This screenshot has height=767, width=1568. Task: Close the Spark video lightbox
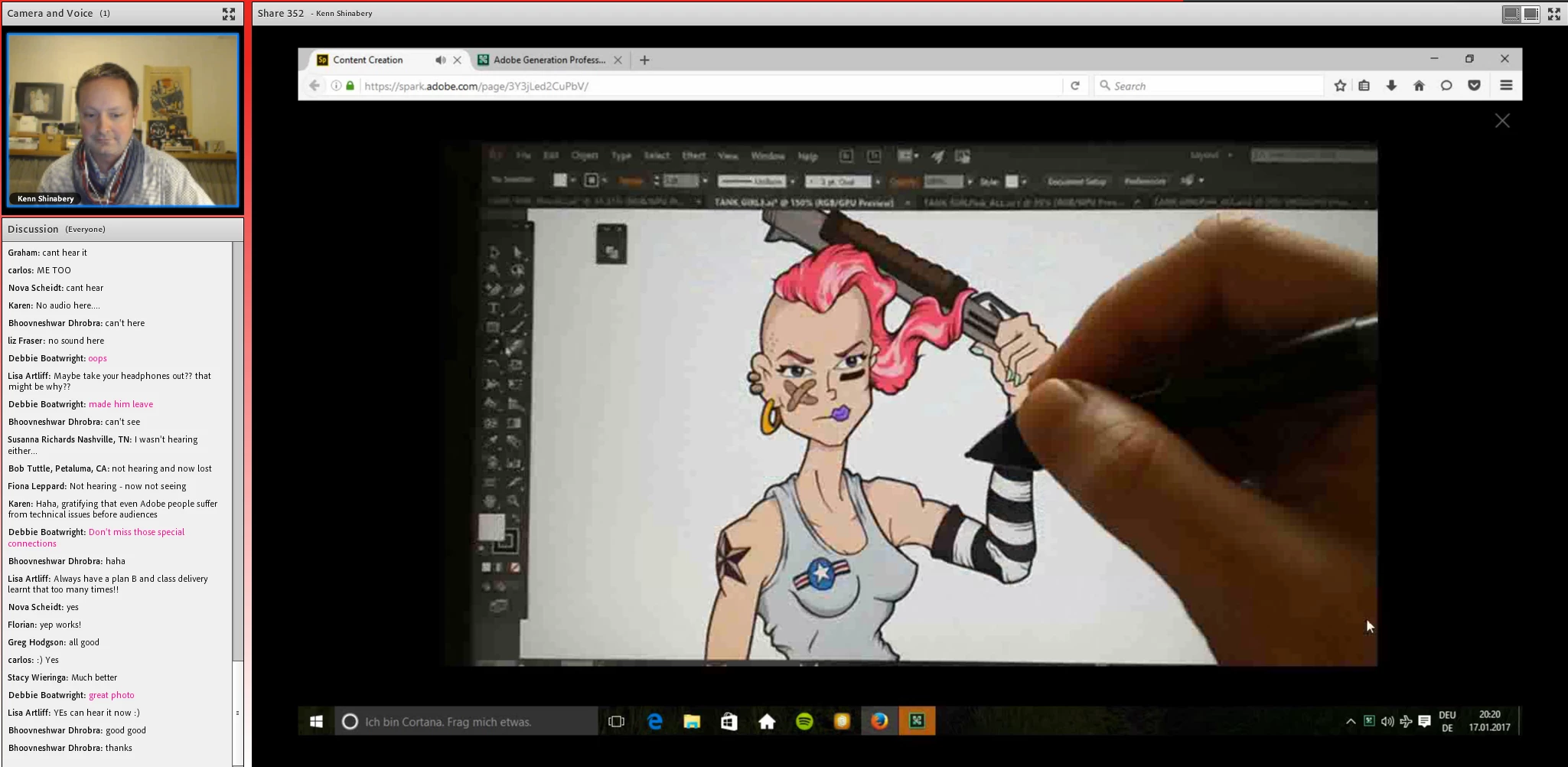coord(1502,121)
